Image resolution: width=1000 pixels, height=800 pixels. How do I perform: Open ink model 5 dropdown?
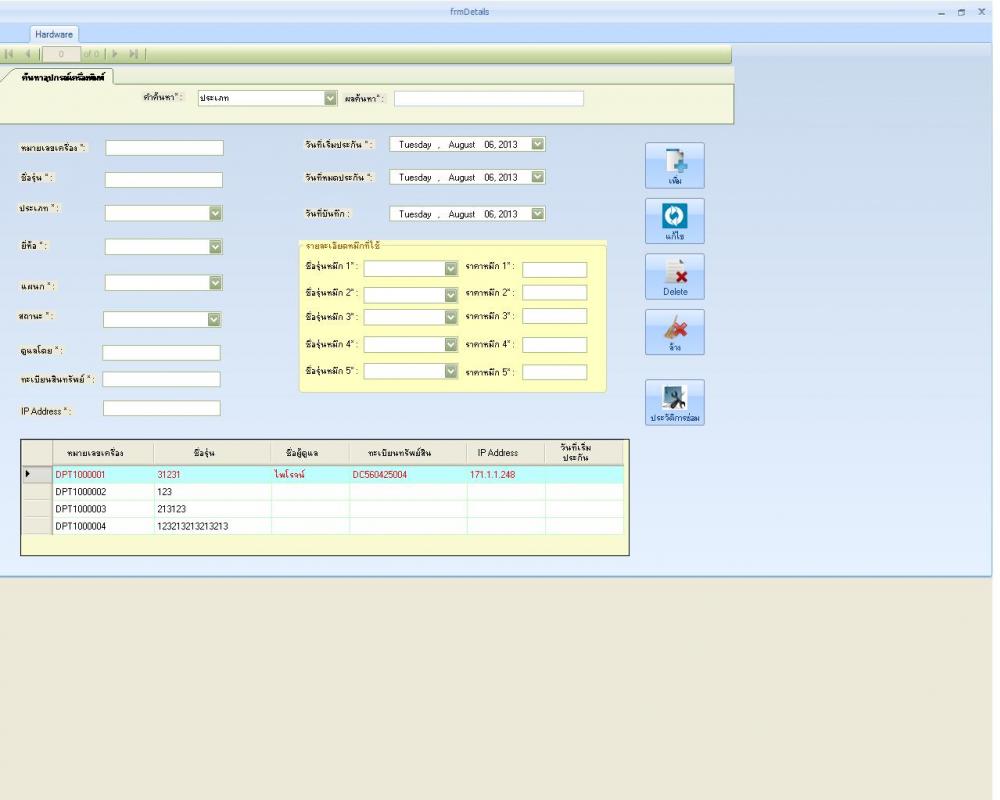(451, 371)
